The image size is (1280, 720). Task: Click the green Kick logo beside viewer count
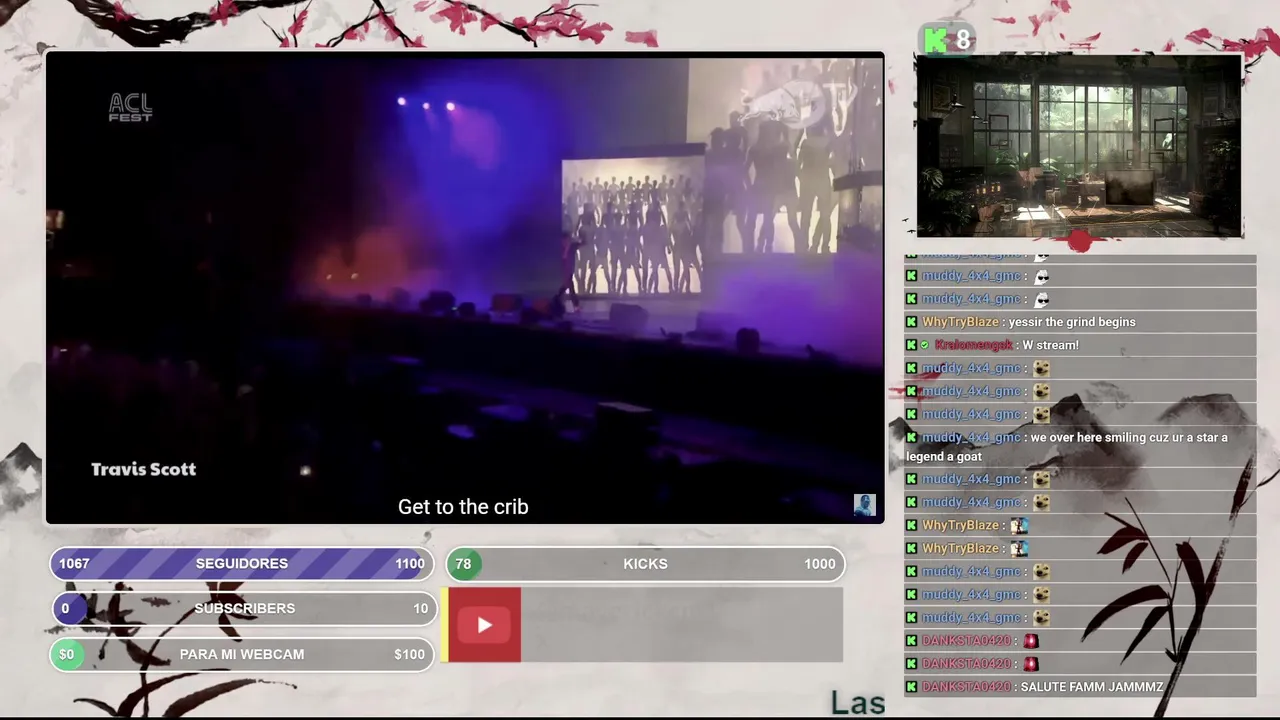935,40
